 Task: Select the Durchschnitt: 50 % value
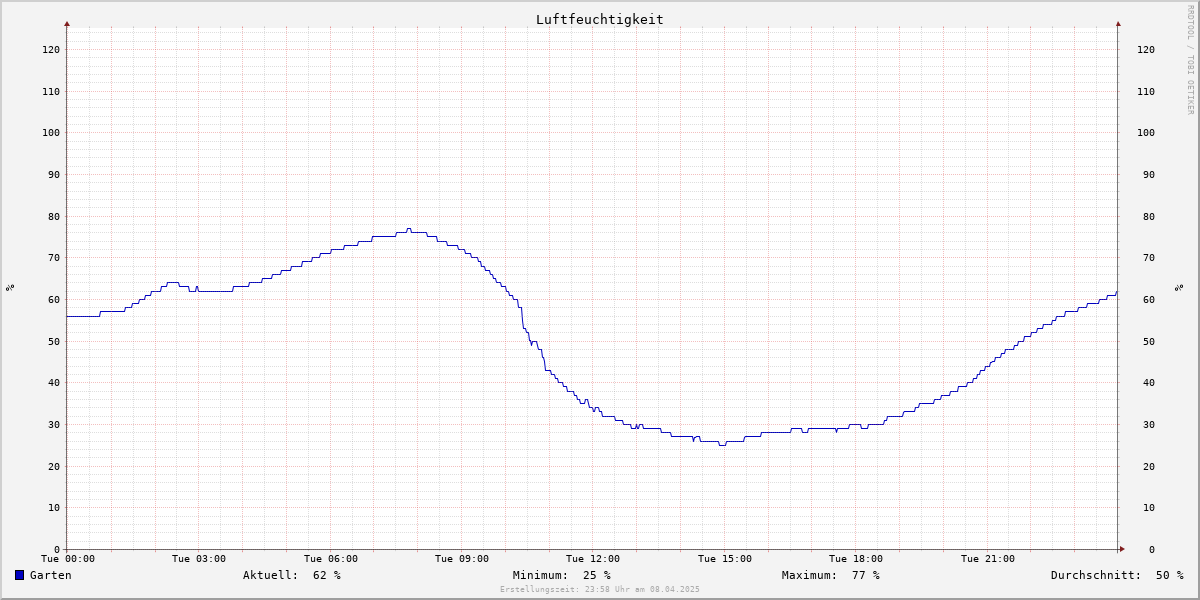1117,575
